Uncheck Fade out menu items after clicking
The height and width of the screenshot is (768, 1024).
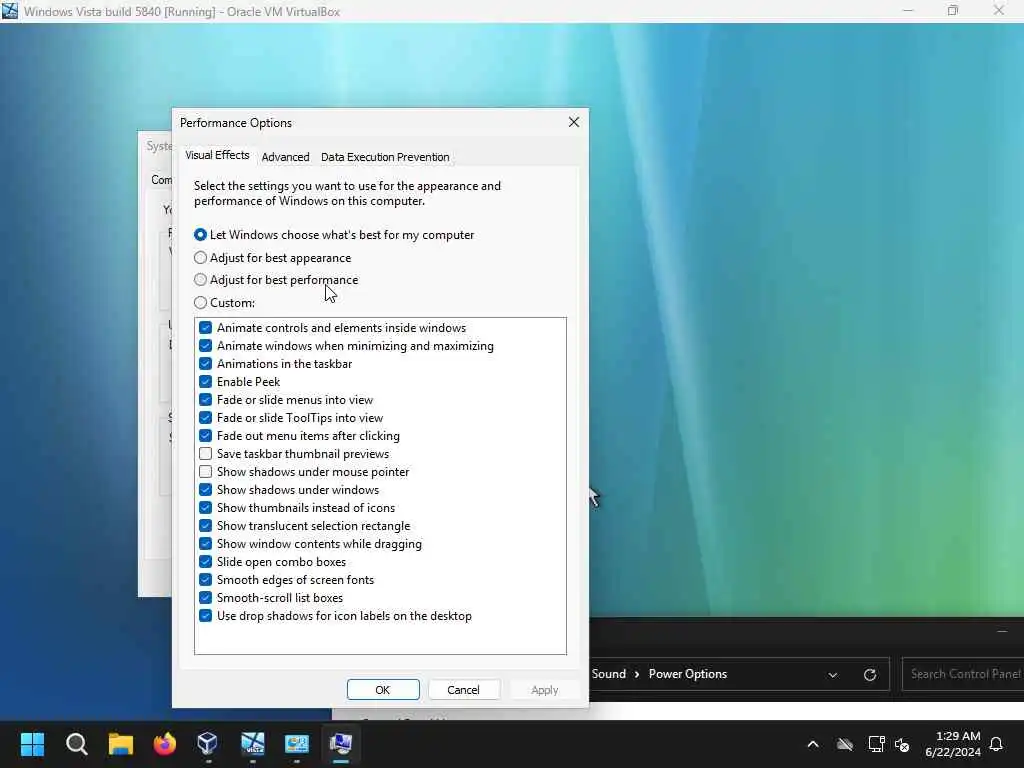(x=205, y=436)
